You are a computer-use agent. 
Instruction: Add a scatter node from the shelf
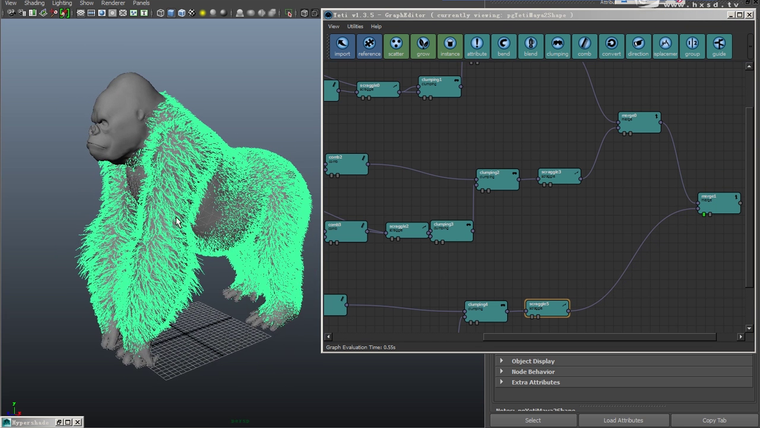click(396, 46)
